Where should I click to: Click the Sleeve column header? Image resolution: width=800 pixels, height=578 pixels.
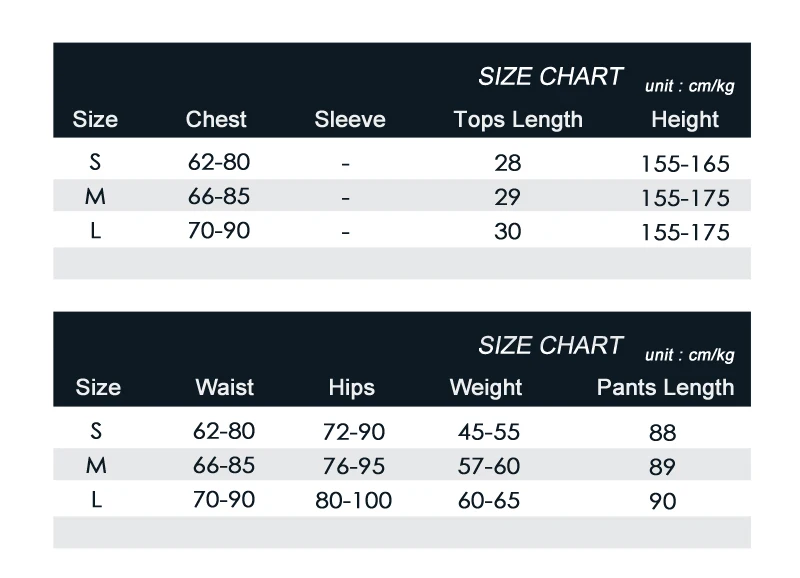[350, 119]
